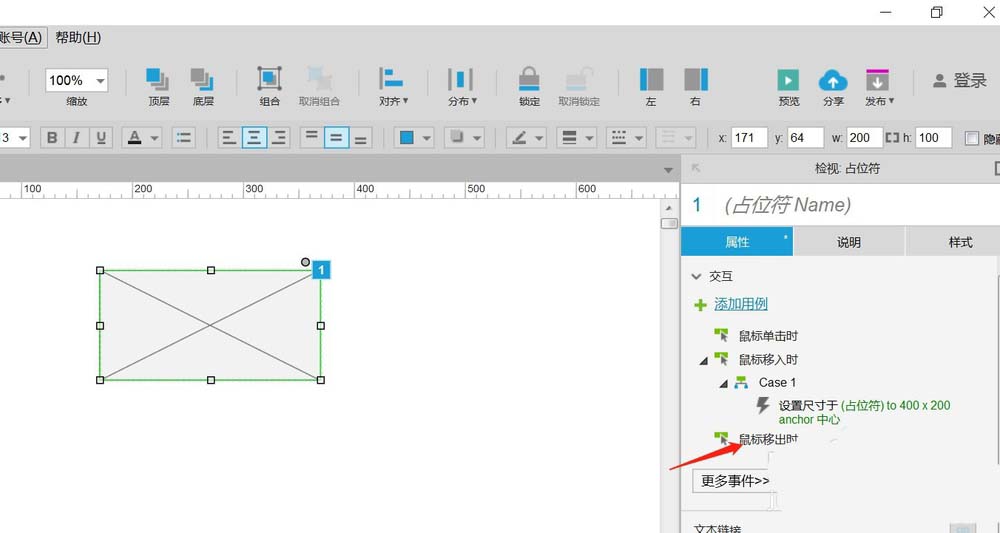Switch to the Notes (说明) tab
Viewport: 1000px width, 533px height.
(849, 242)
